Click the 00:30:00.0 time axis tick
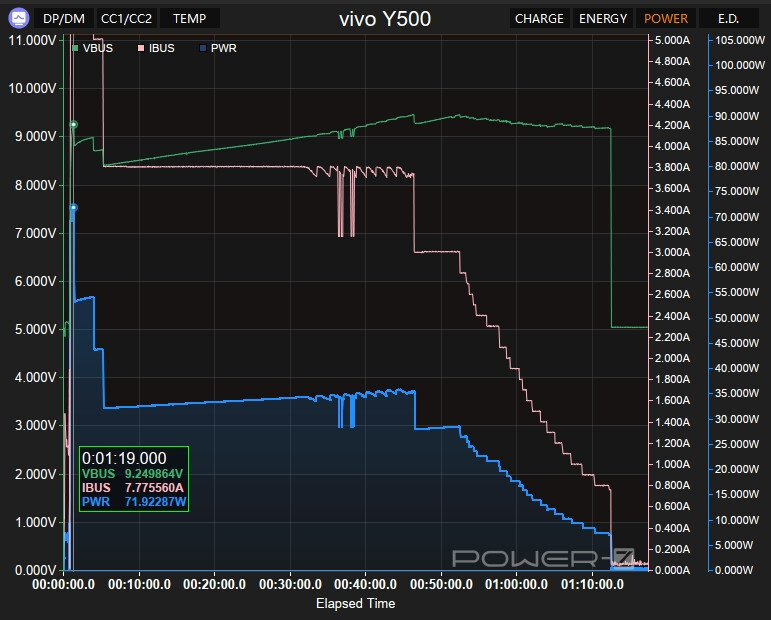The width and height of the screenshot is (771, 620). pyautogui.click(x=290, y=585)
